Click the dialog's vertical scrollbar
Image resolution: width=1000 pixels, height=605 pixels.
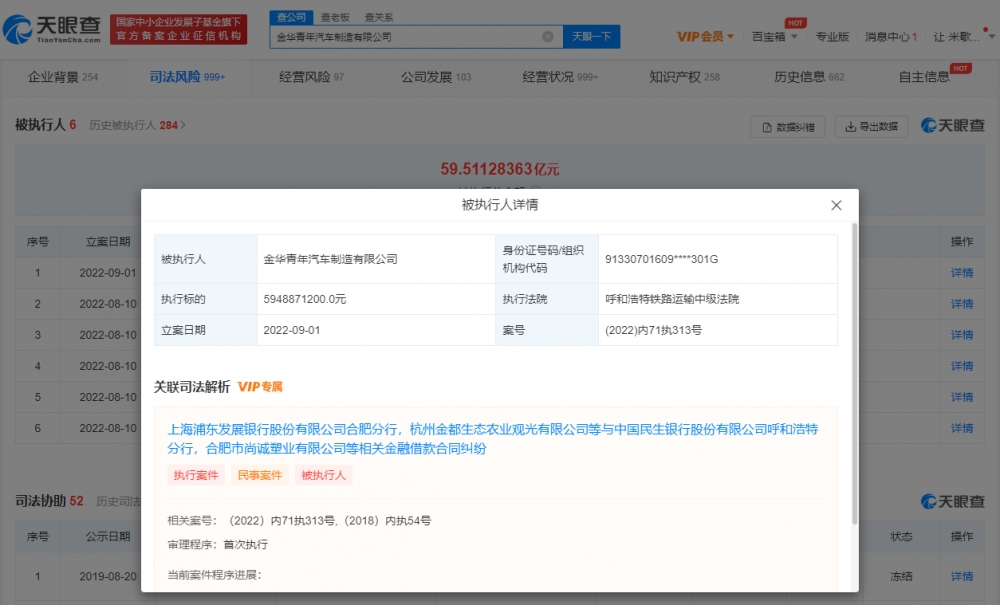click(x=855, y=374)
